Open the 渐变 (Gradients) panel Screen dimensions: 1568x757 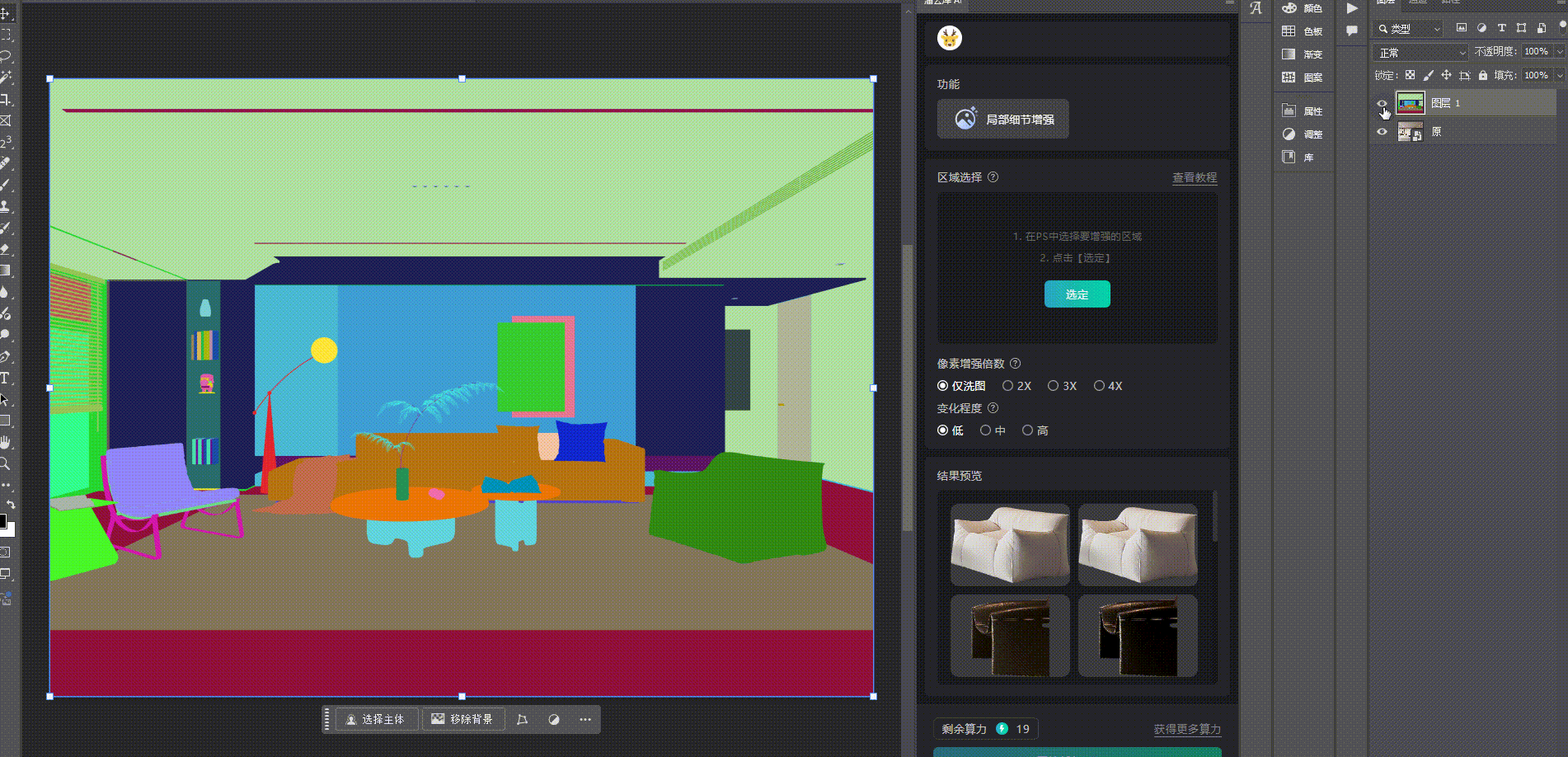[x=1303, y=54]
